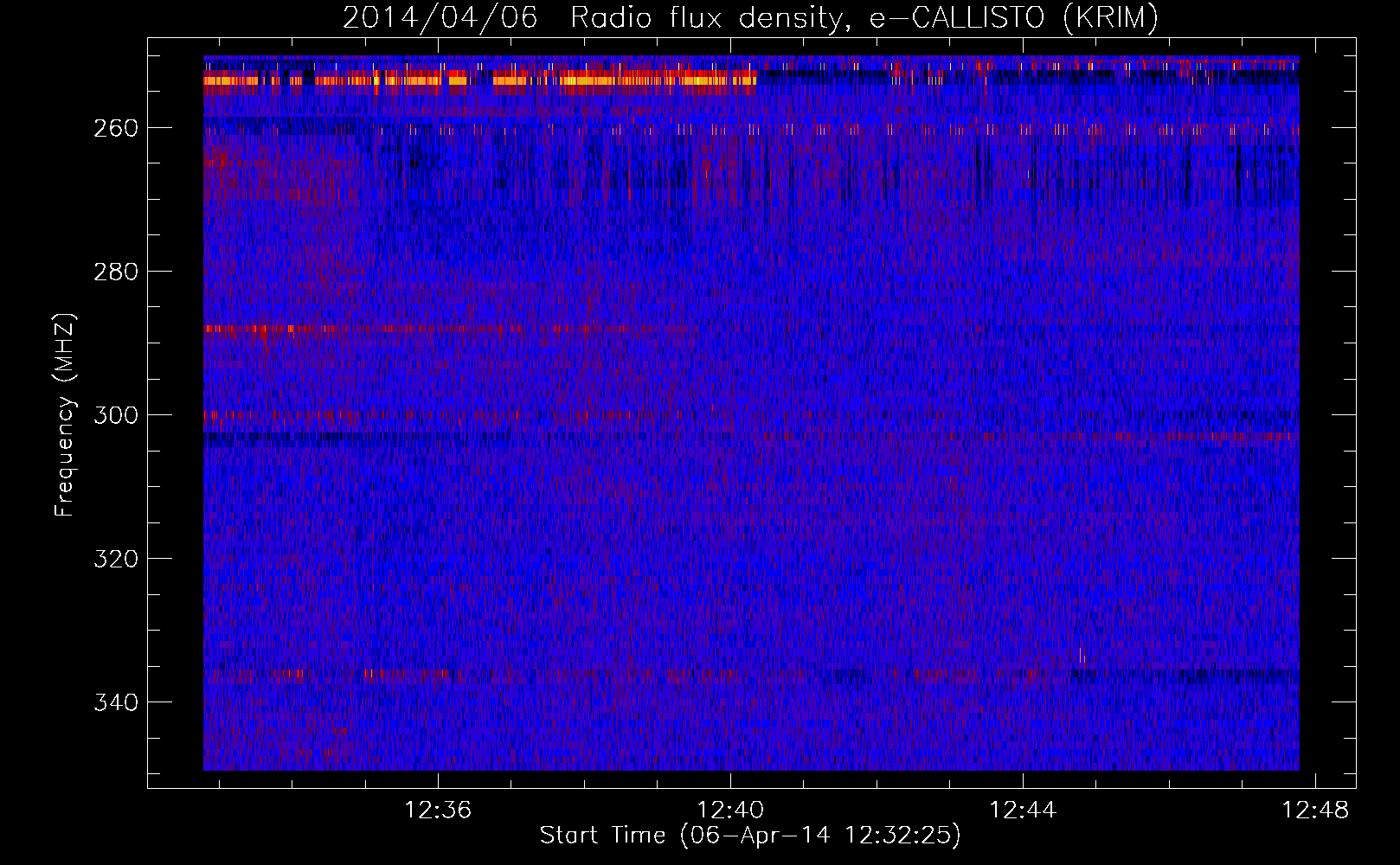Click the 320 frequency tick label
The width and height of the screenshot is (1400, 865).
pos(115,559)
